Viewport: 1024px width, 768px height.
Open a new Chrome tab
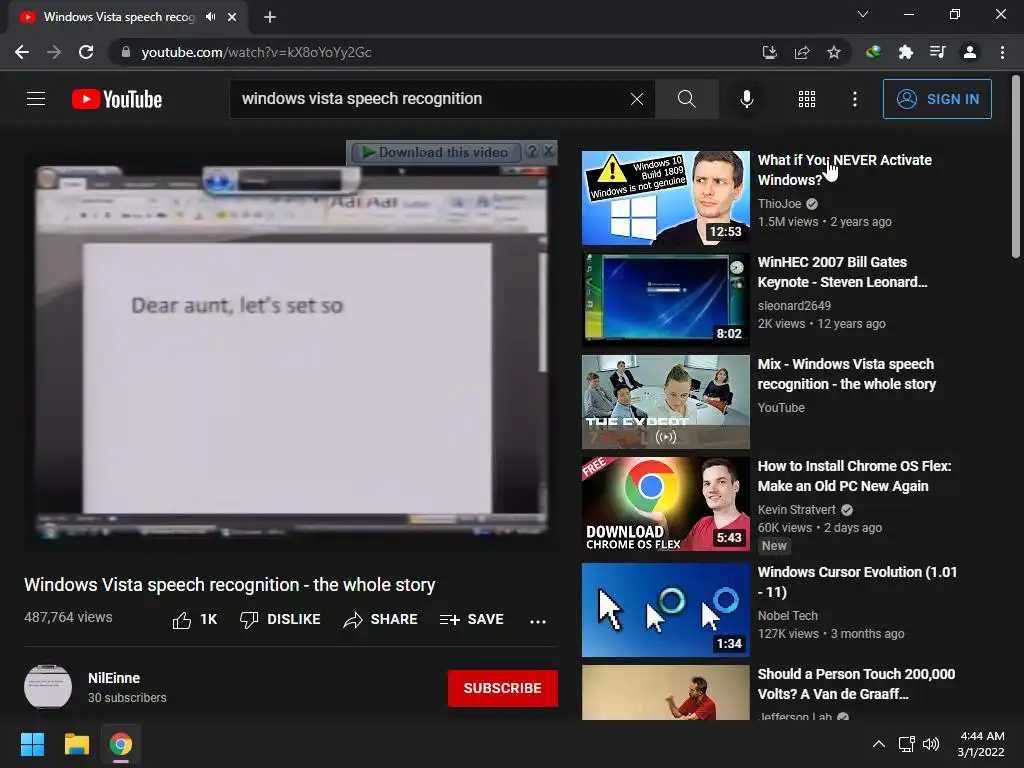[x=270, y=17]
